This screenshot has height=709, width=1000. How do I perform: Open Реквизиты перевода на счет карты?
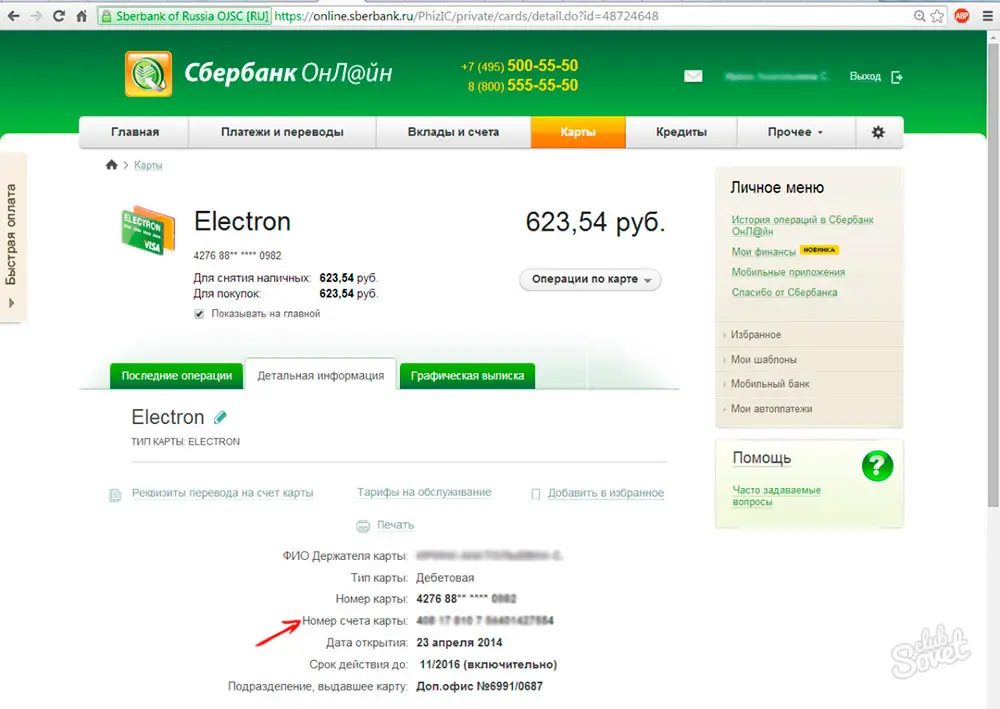pos(223,493)
